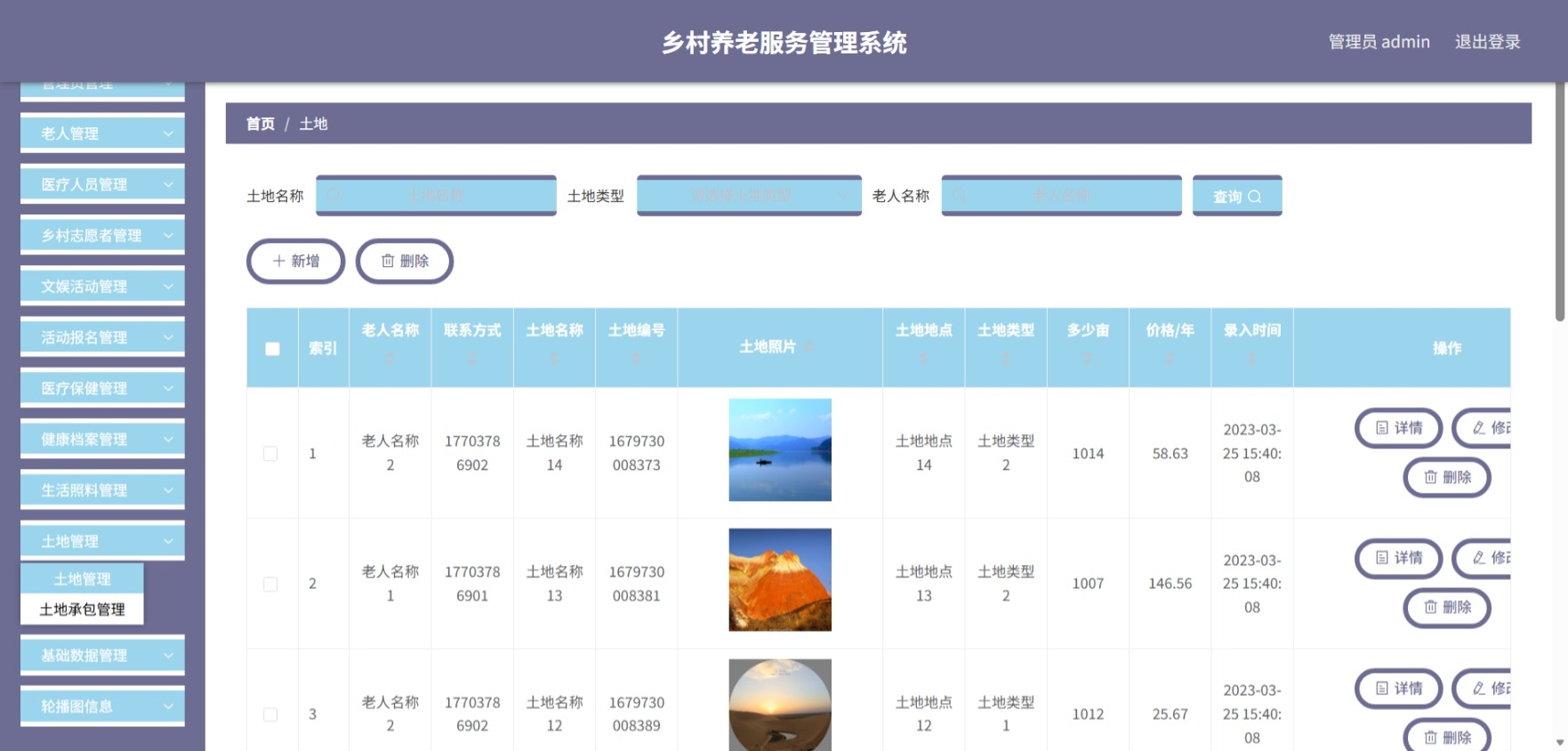The width and height of the screenshot is (1568, 751).
Task: Click sort arrows under 土地地点 header
Action: [923, 358]
